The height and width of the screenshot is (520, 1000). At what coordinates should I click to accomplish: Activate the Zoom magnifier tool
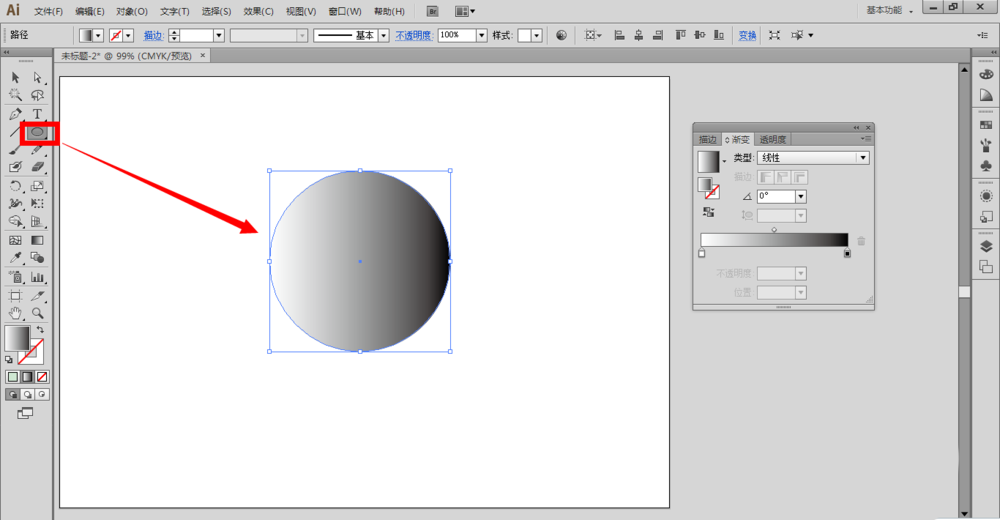(37, 313)
